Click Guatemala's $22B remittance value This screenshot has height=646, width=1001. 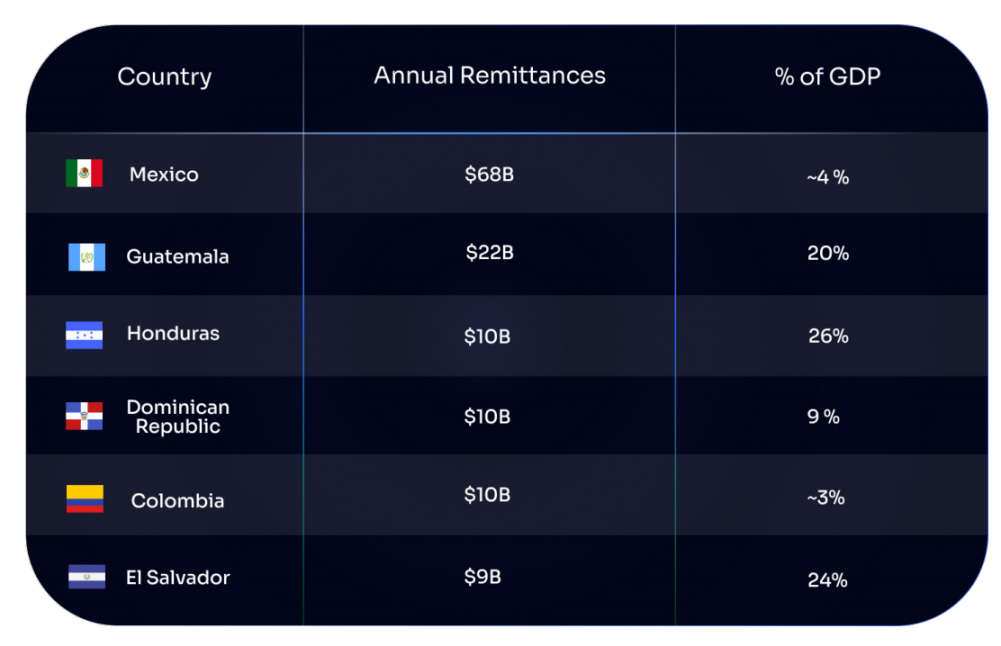[x=489, y=253]
